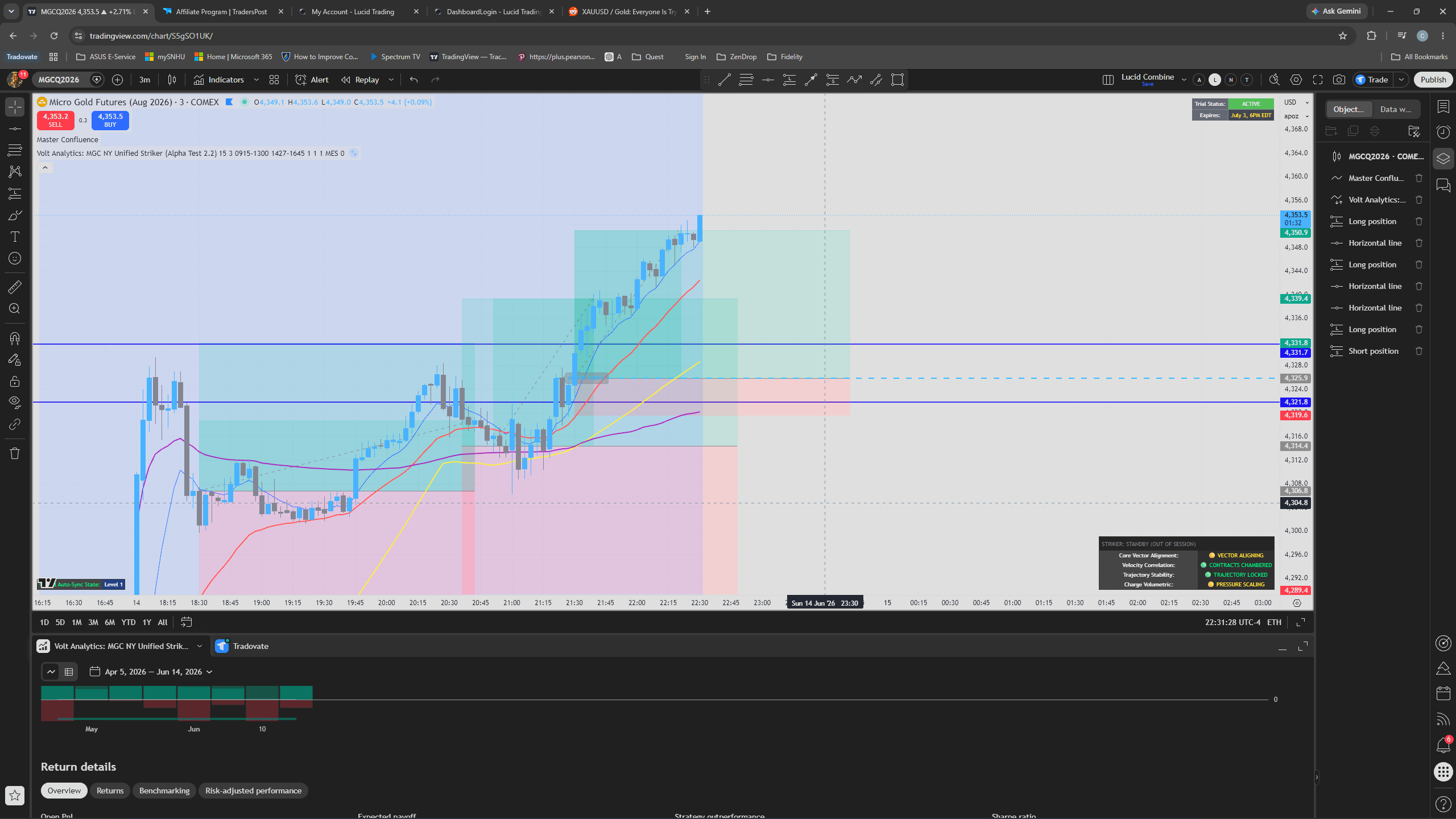1456x819 pixels.
Task: Open the Go to date calendar icon
Action: click(186, 622)
